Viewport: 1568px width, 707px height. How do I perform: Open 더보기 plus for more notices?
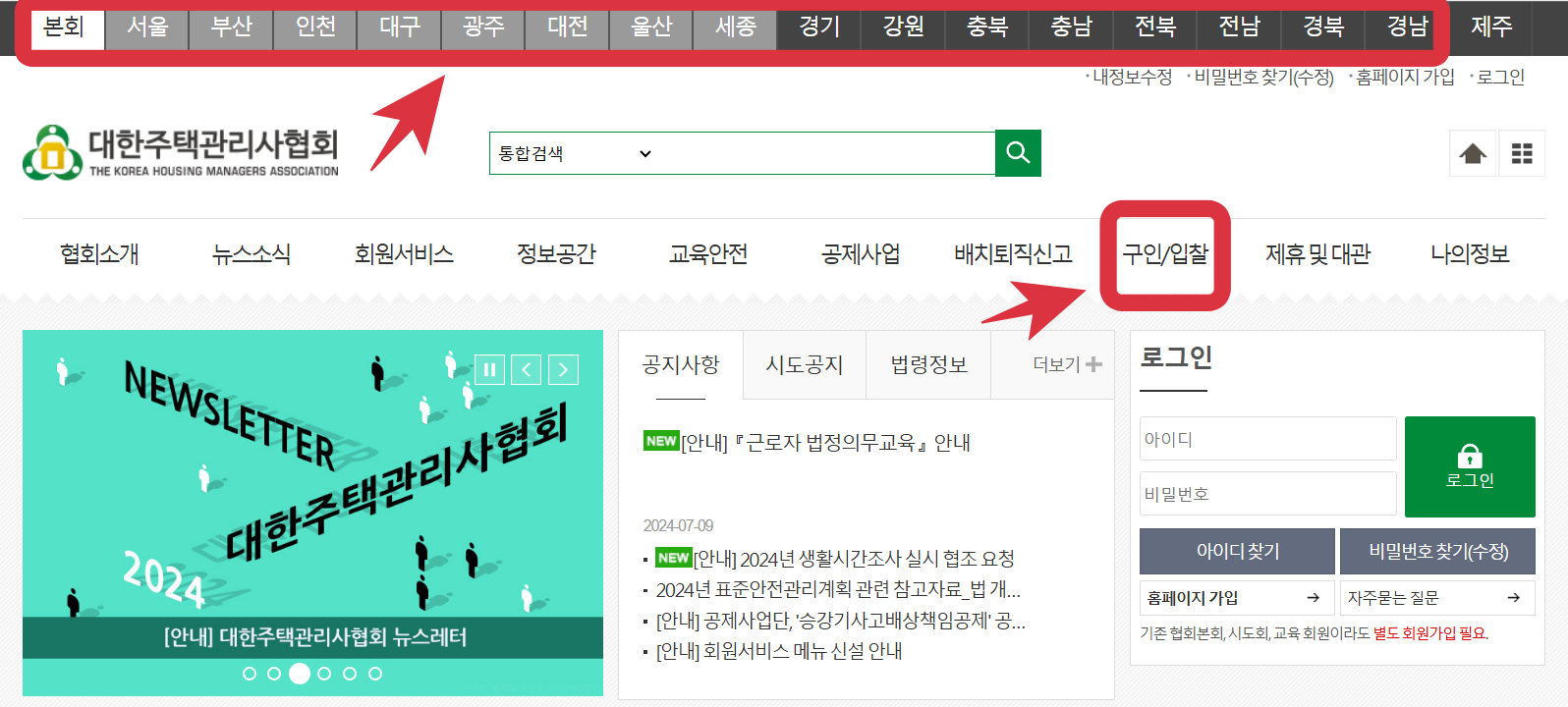click(x=1067, y=364)
